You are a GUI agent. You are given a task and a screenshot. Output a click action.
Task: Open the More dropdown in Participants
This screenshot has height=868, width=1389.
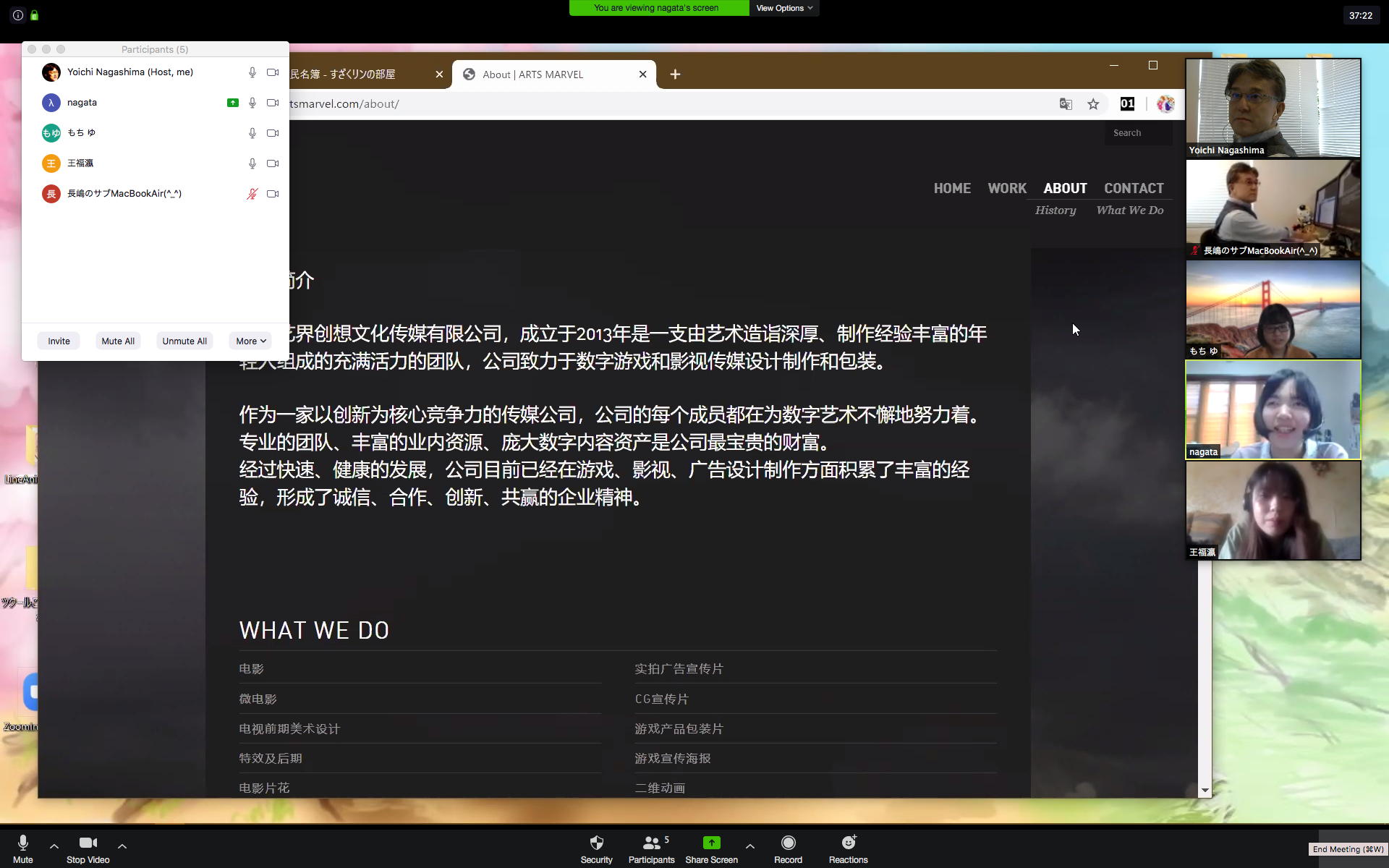pyautogui.click(x=250, y=341)
